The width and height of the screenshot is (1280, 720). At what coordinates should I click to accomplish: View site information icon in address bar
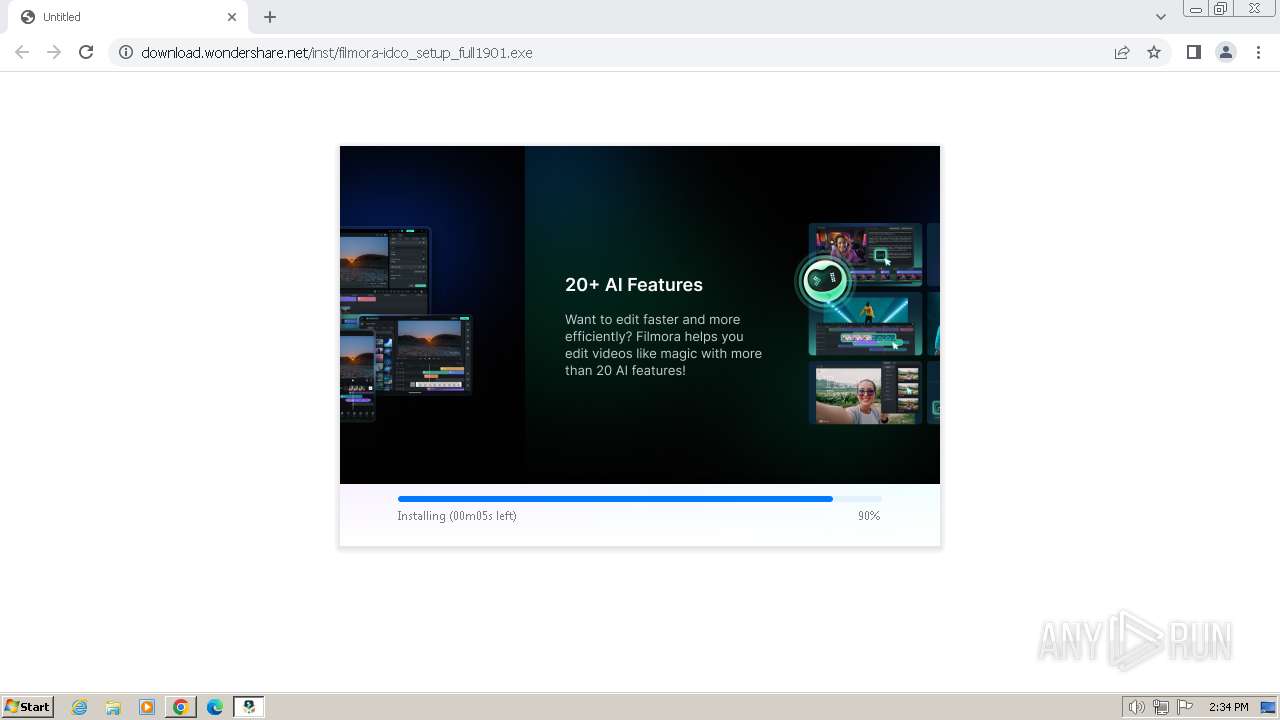coord(126,52)
